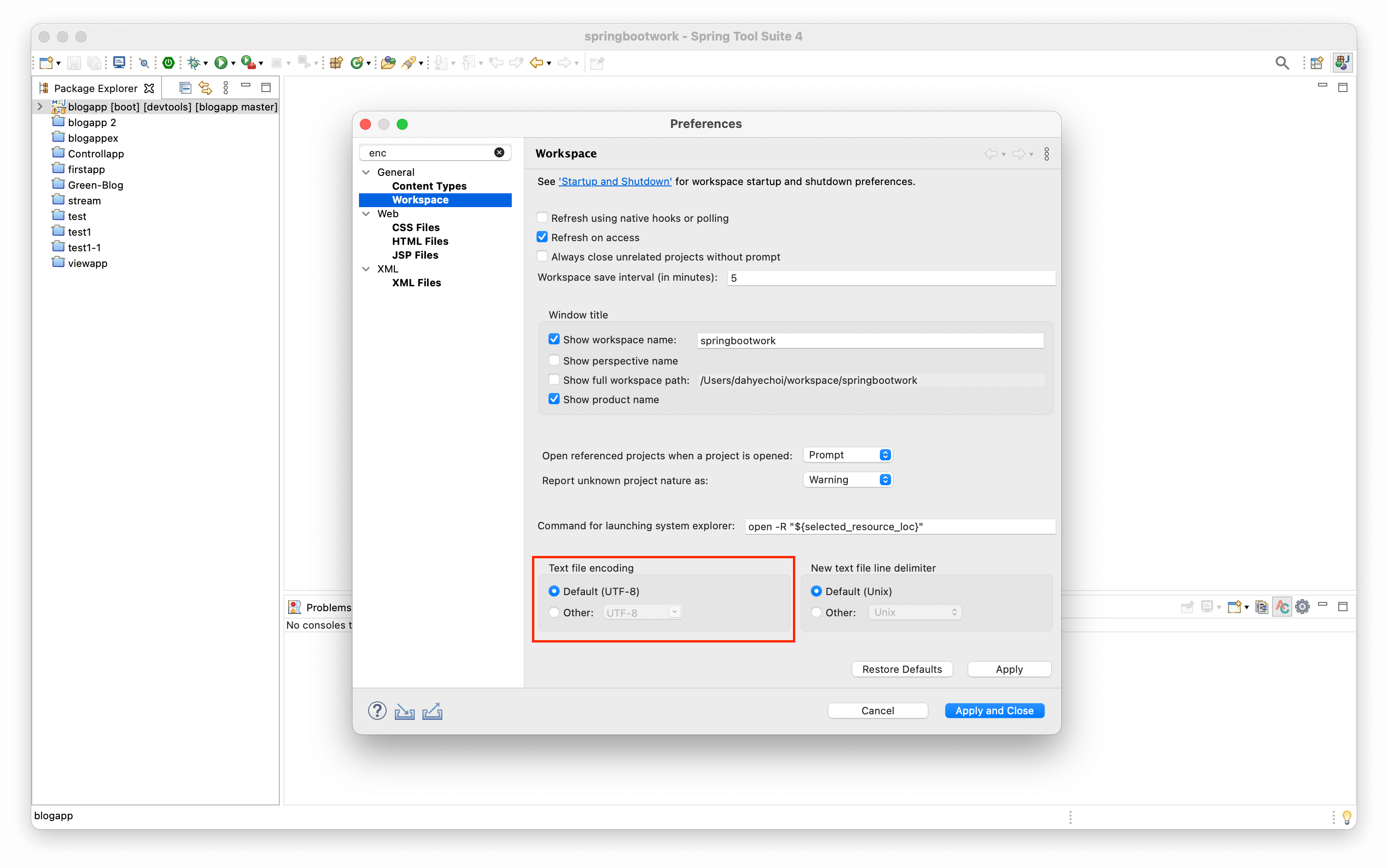Click the Open Type folder icon
Image resolution: width=1388 pixels, height=868 pixels.
[388, 63]
